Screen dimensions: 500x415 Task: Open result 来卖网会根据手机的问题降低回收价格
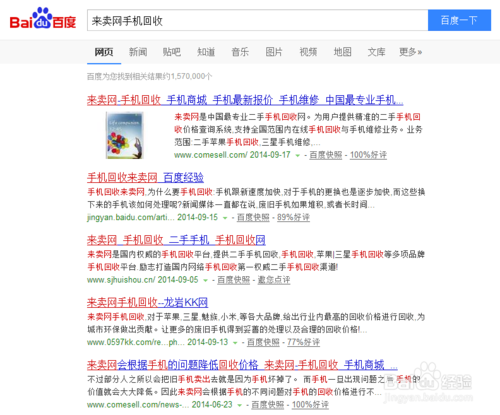[242, 365]
